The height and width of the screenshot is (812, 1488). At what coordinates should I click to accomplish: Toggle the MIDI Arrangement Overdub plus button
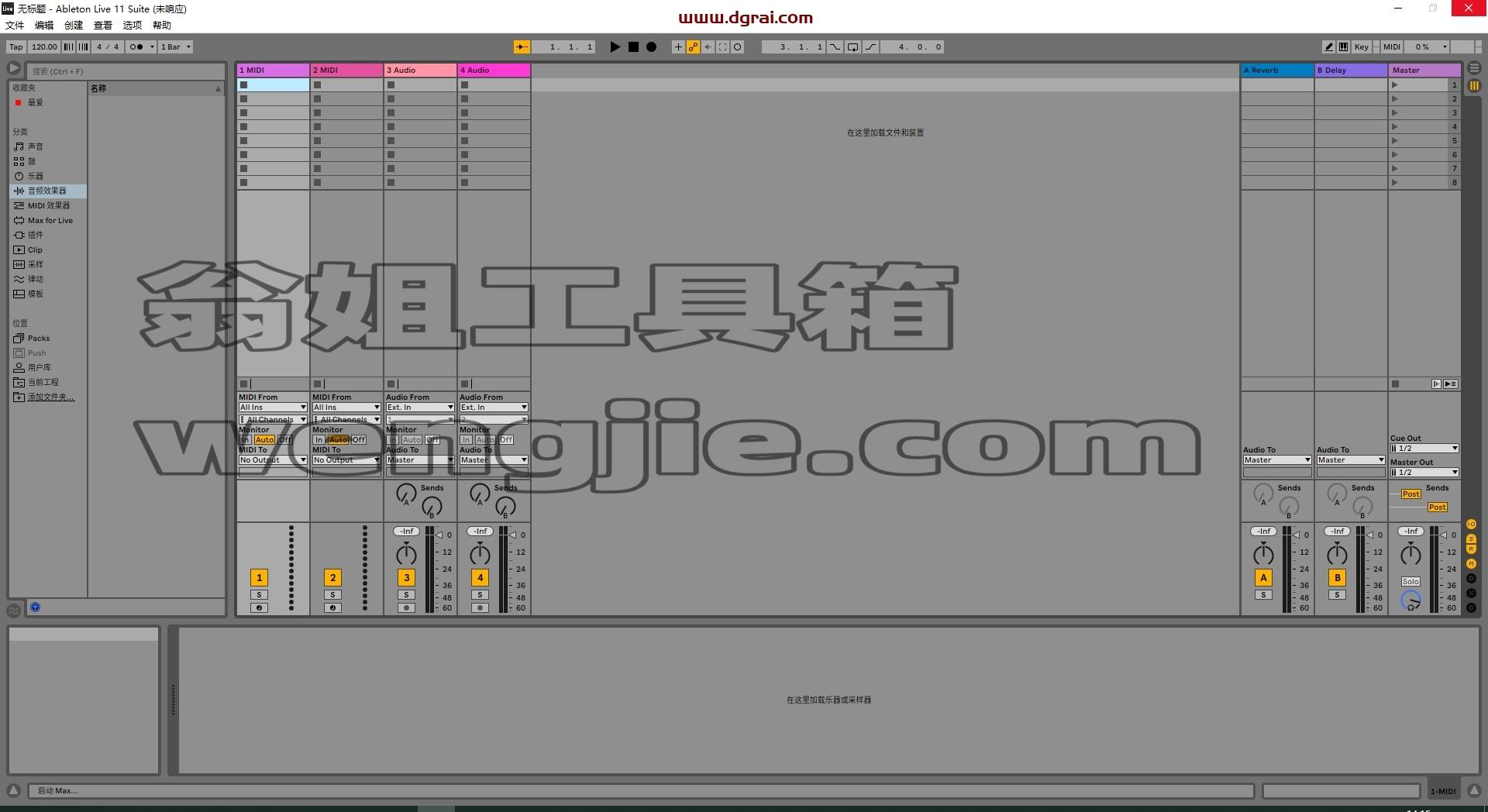click(x=678, y=46)
